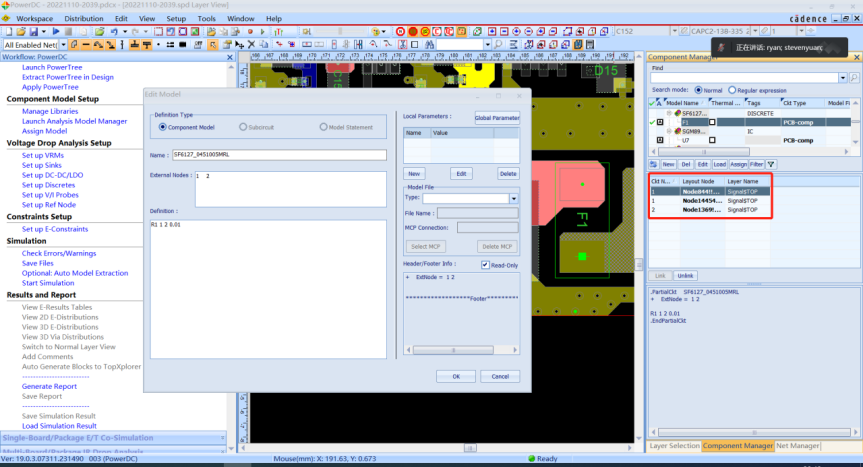This screenshot has height=467, width=863.
Task: Click the green open folder toolbar icon
Action: pyautogui.click(x=100, y=31)
